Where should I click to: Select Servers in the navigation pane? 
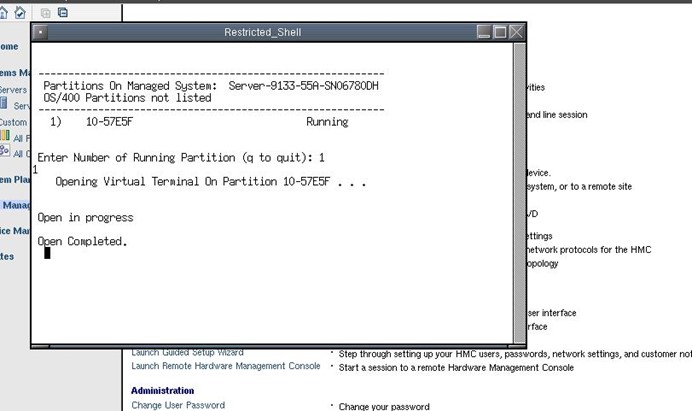[x=13, y=90]
